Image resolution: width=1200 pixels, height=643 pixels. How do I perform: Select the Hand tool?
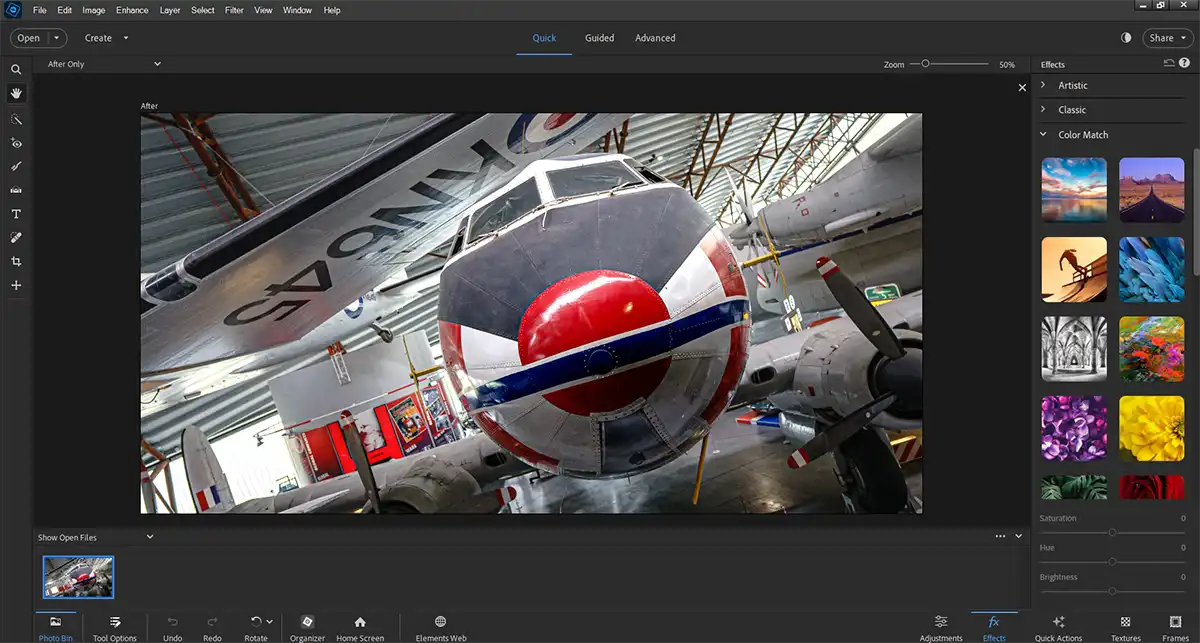click(x=16, y=94)
